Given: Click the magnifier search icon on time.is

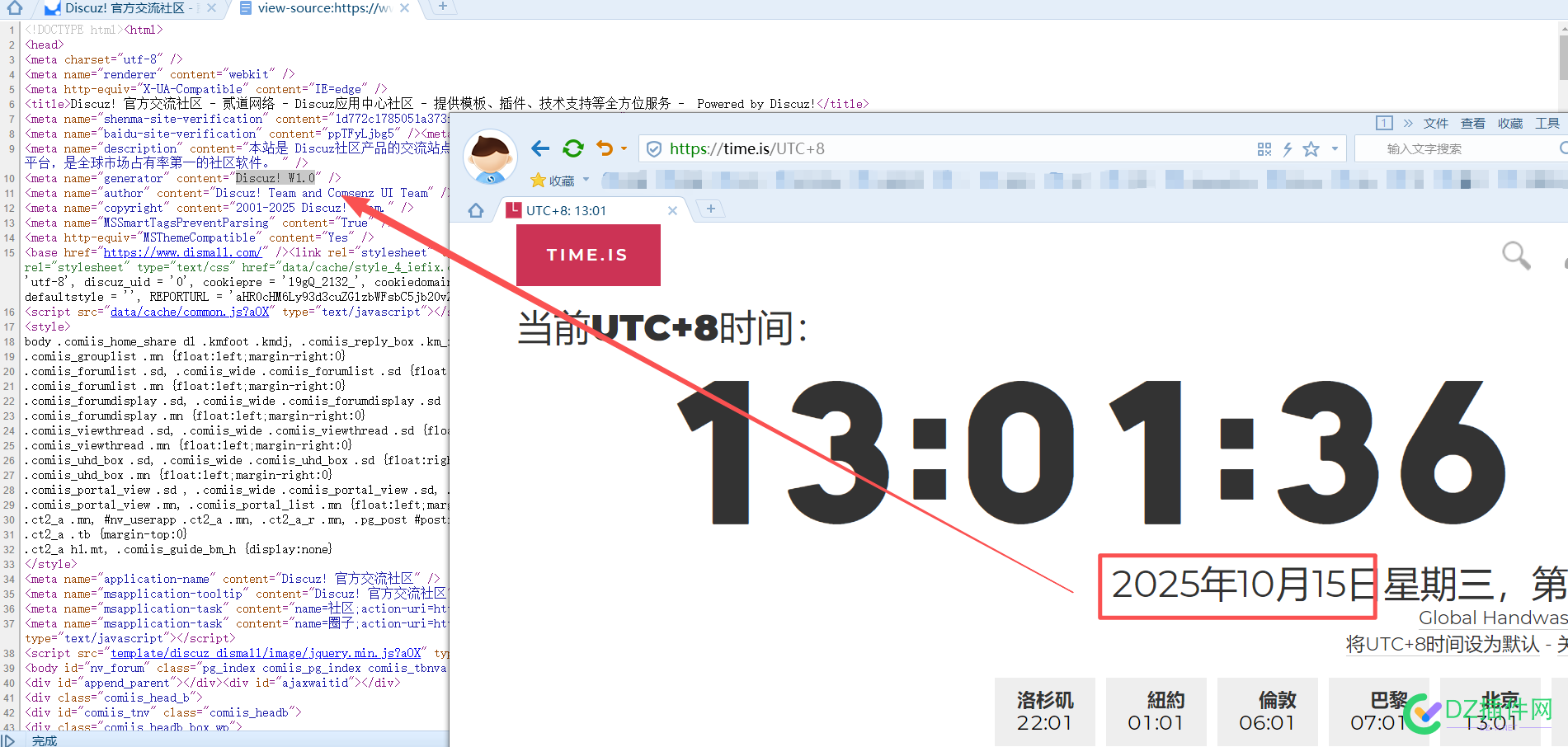Looking at the screenshot, I should (1515, 255).
